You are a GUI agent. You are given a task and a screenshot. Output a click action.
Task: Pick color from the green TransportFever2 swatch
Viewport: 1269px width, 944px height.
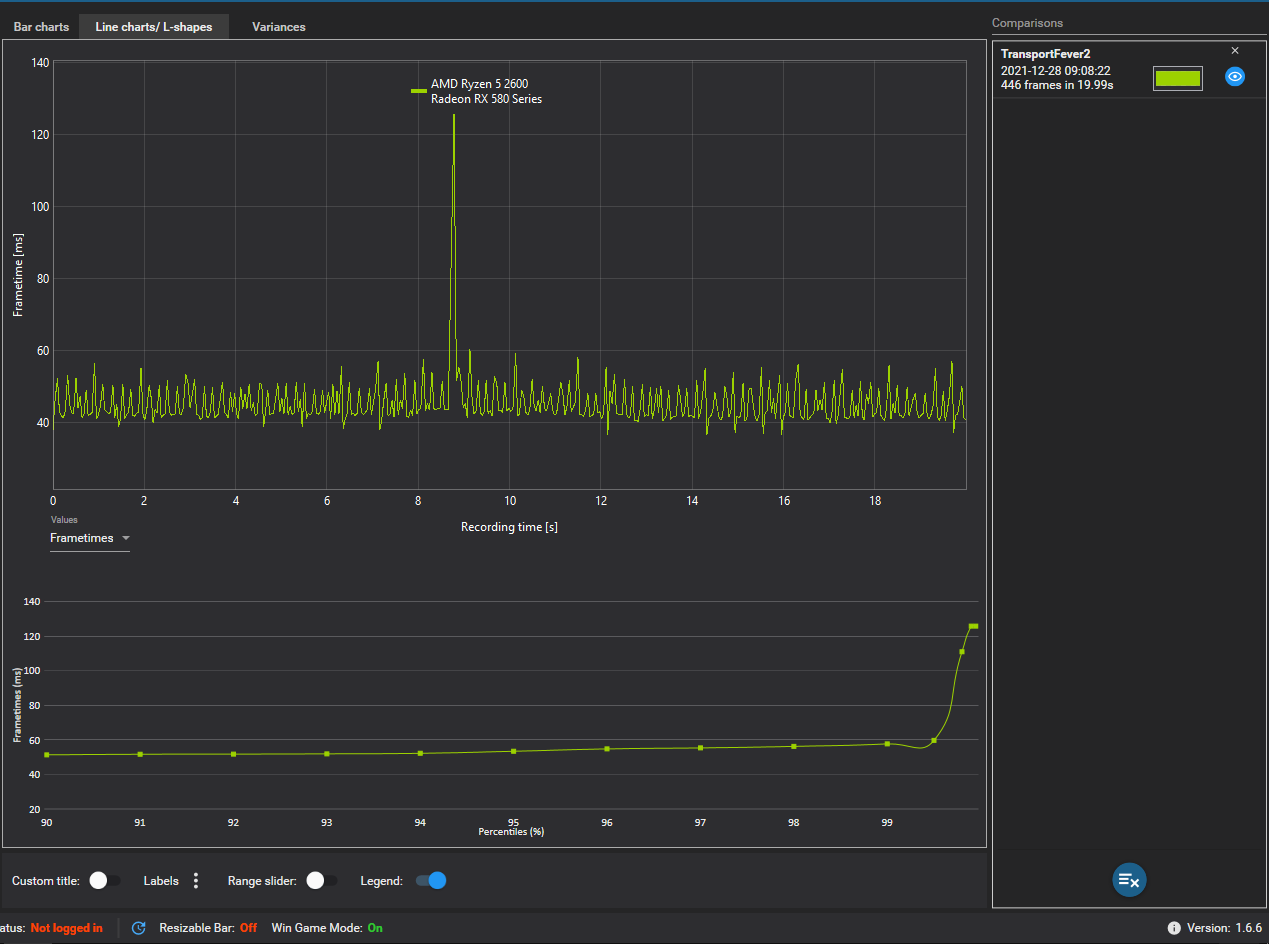(x=1177, y=79)
